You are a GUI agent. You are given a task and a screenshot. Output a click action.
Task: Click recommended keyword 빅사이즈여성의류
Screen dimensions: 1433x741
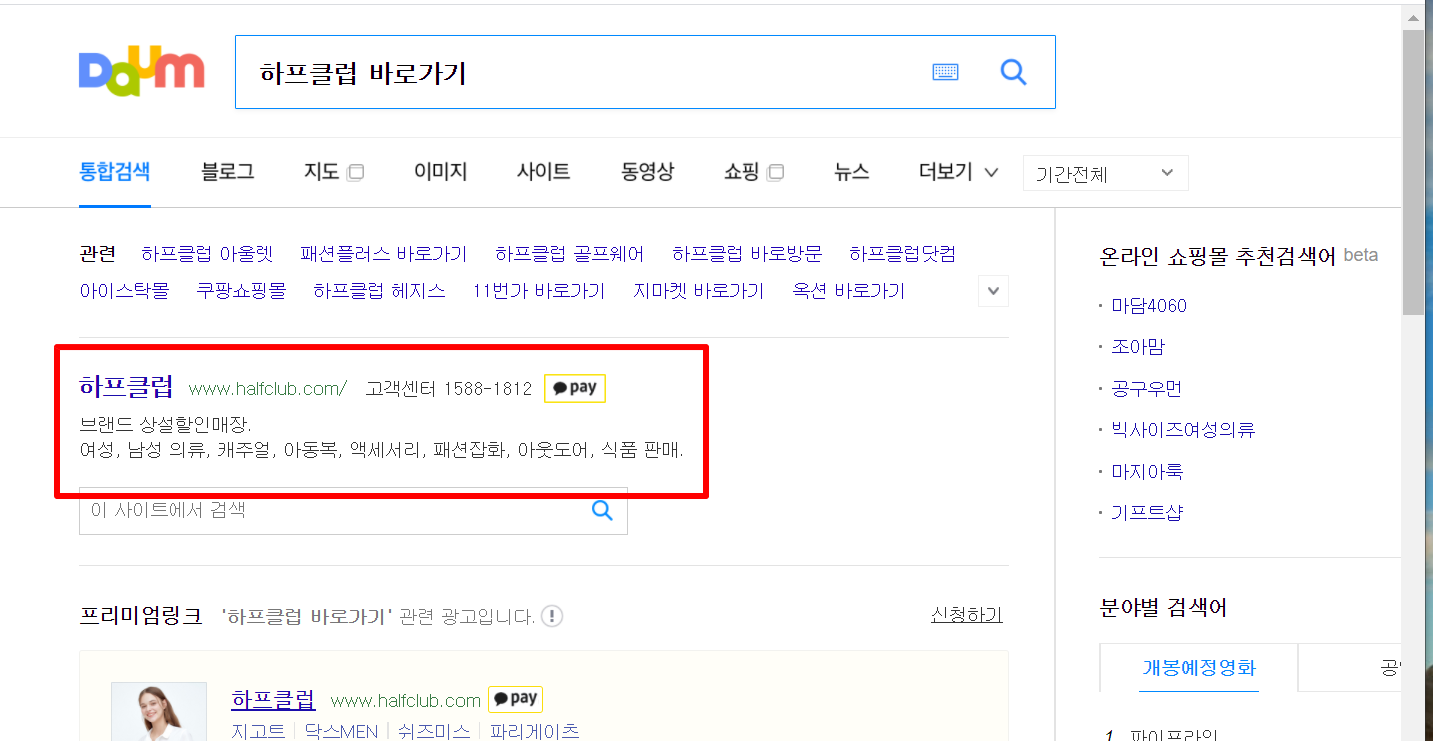[1183, 430]
